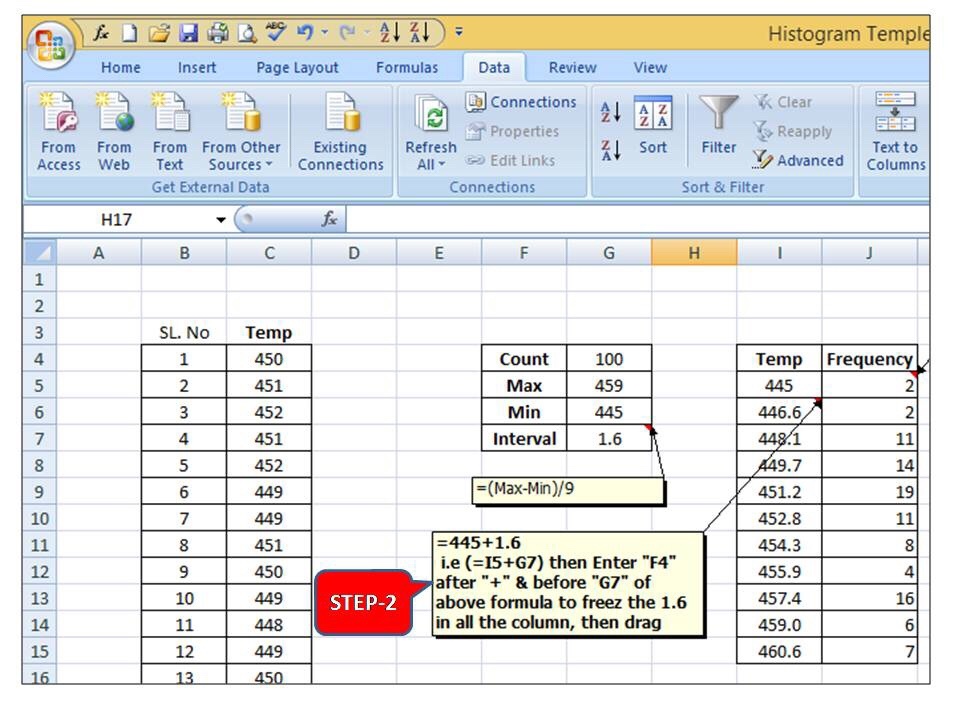This screenshot has height=720, width=960.
Task: Select the Temp bin cell "446.6"
Action: pyautogui.click(x=779, y=412)
